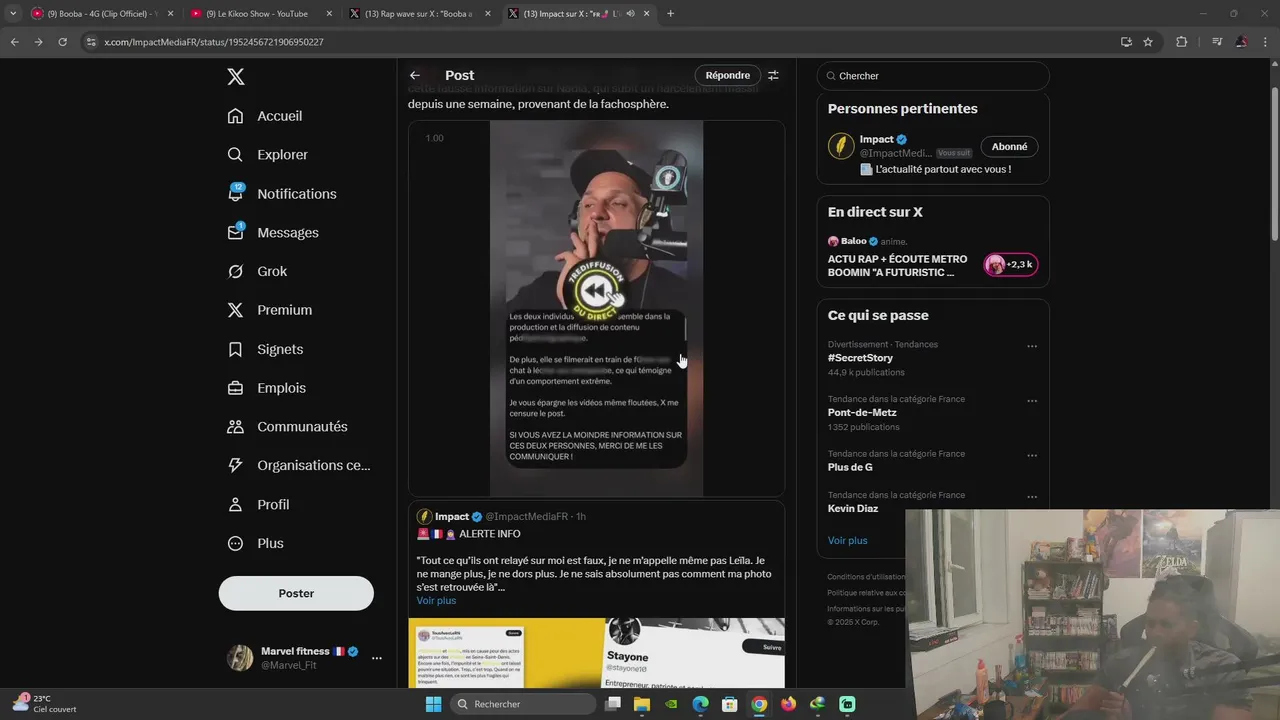The image size is (1280, 720).
Task: Open options for Kevin Diaz trend
Action: (x=1032, y=497)
